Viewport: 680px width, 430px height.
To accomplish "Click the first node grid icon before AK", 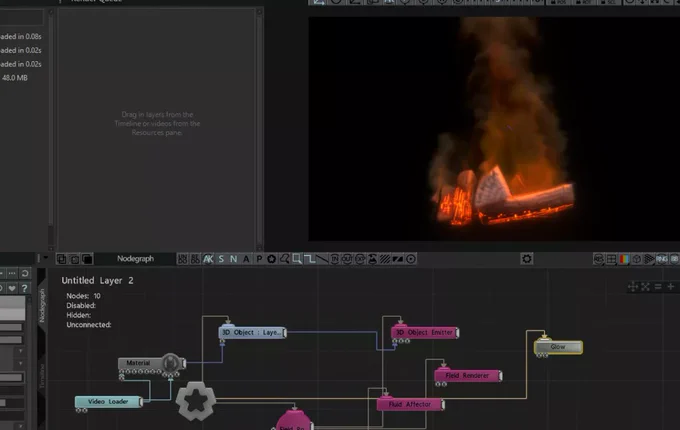I will coord(183,259).
